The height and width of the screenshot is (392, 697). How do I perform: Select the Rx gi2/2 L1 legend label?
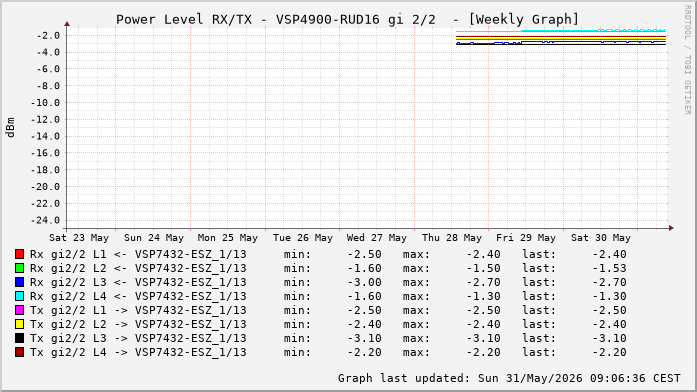click(138, 254)
